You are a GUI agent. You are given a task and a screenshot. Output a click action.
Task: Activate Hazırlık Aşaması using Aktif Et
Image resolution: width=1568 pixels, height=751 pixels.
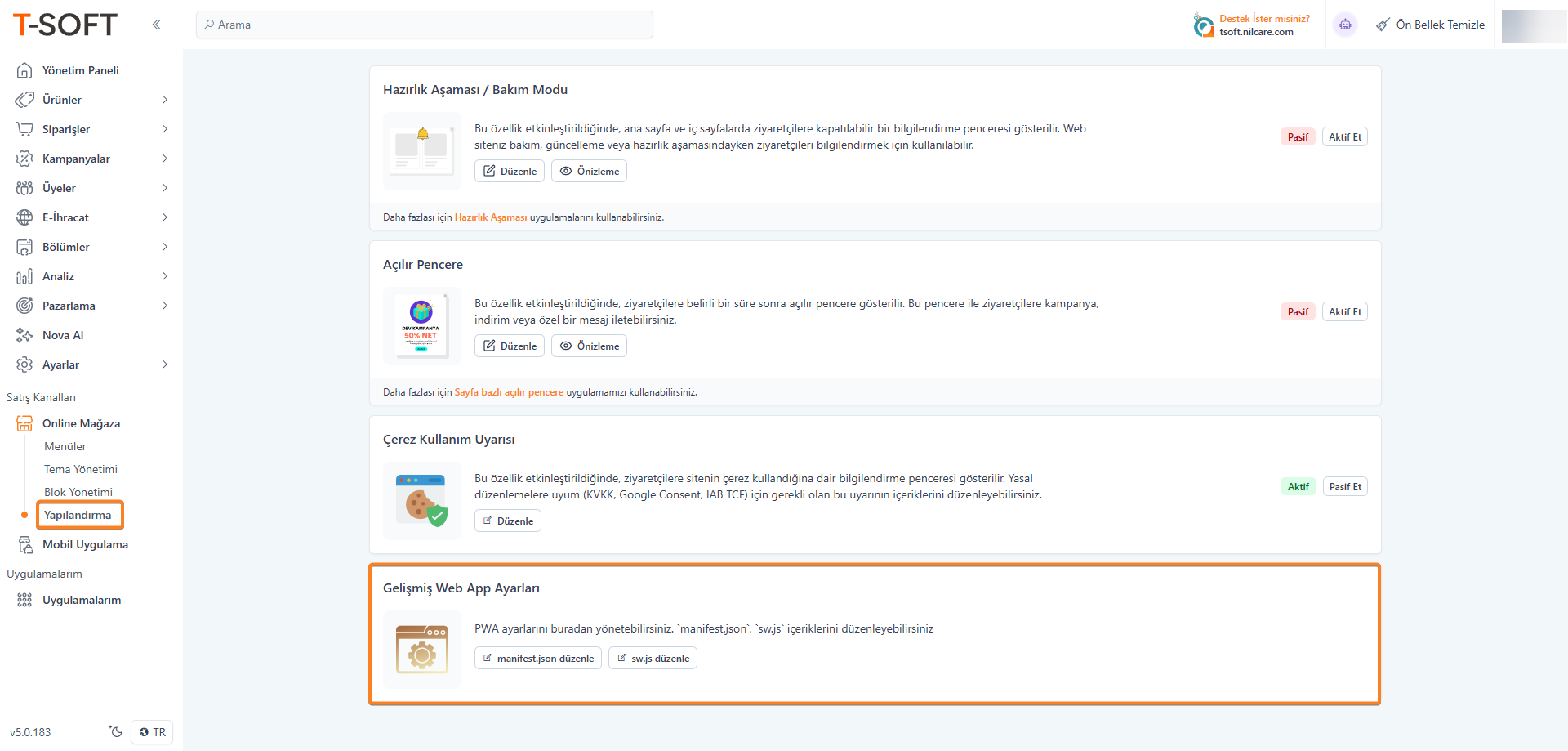[1344, 136]
